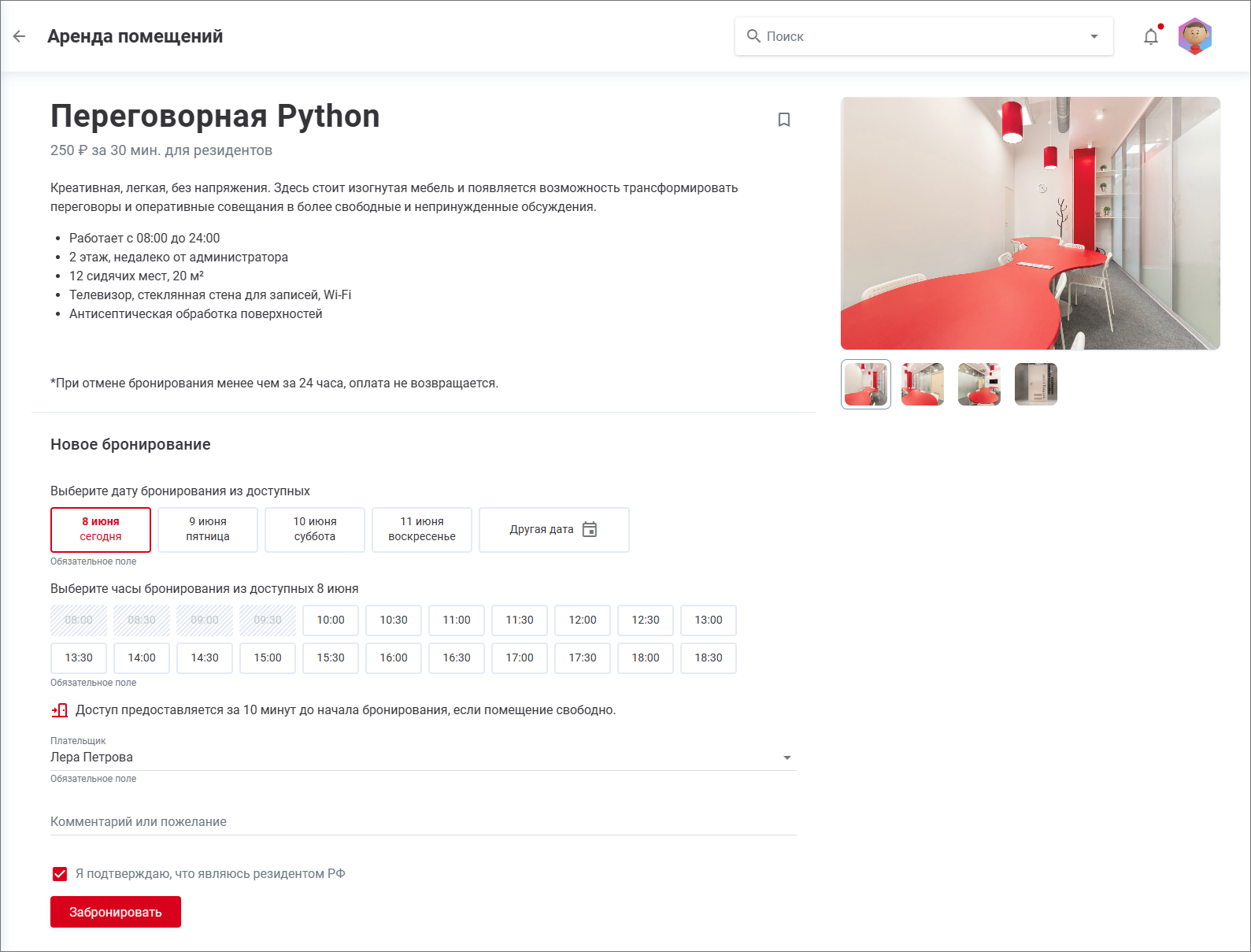
Task: Open calendar icon in Другая дата
Action: pyautogui.click(x=590, y=529)
